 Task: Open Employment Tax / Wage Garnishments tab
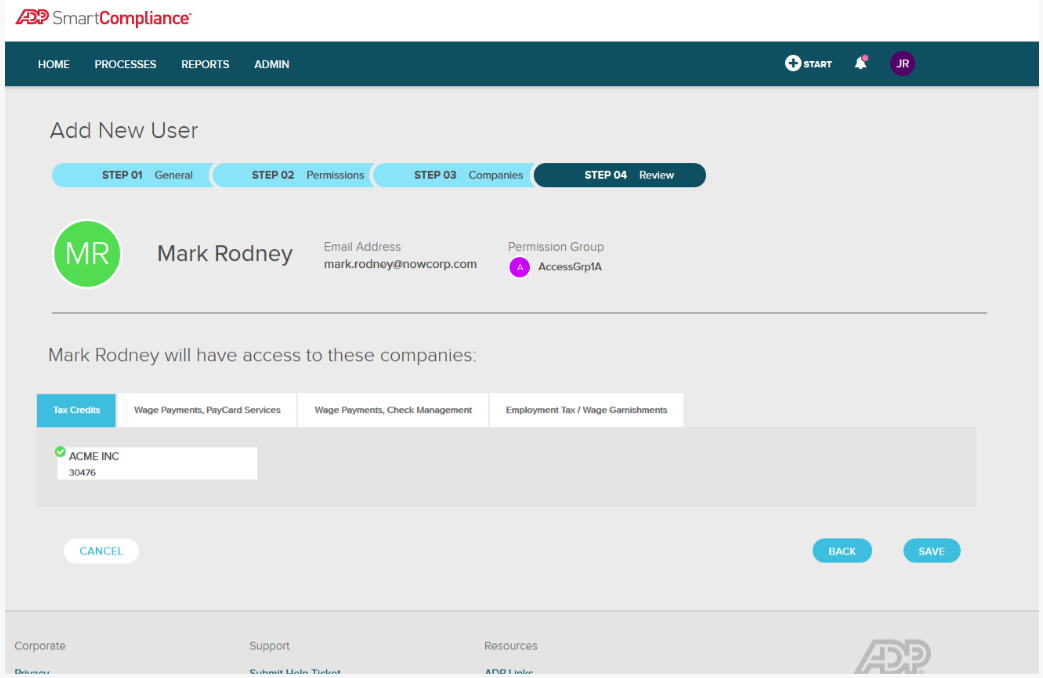pyautogui.click(x=586, y=410)
